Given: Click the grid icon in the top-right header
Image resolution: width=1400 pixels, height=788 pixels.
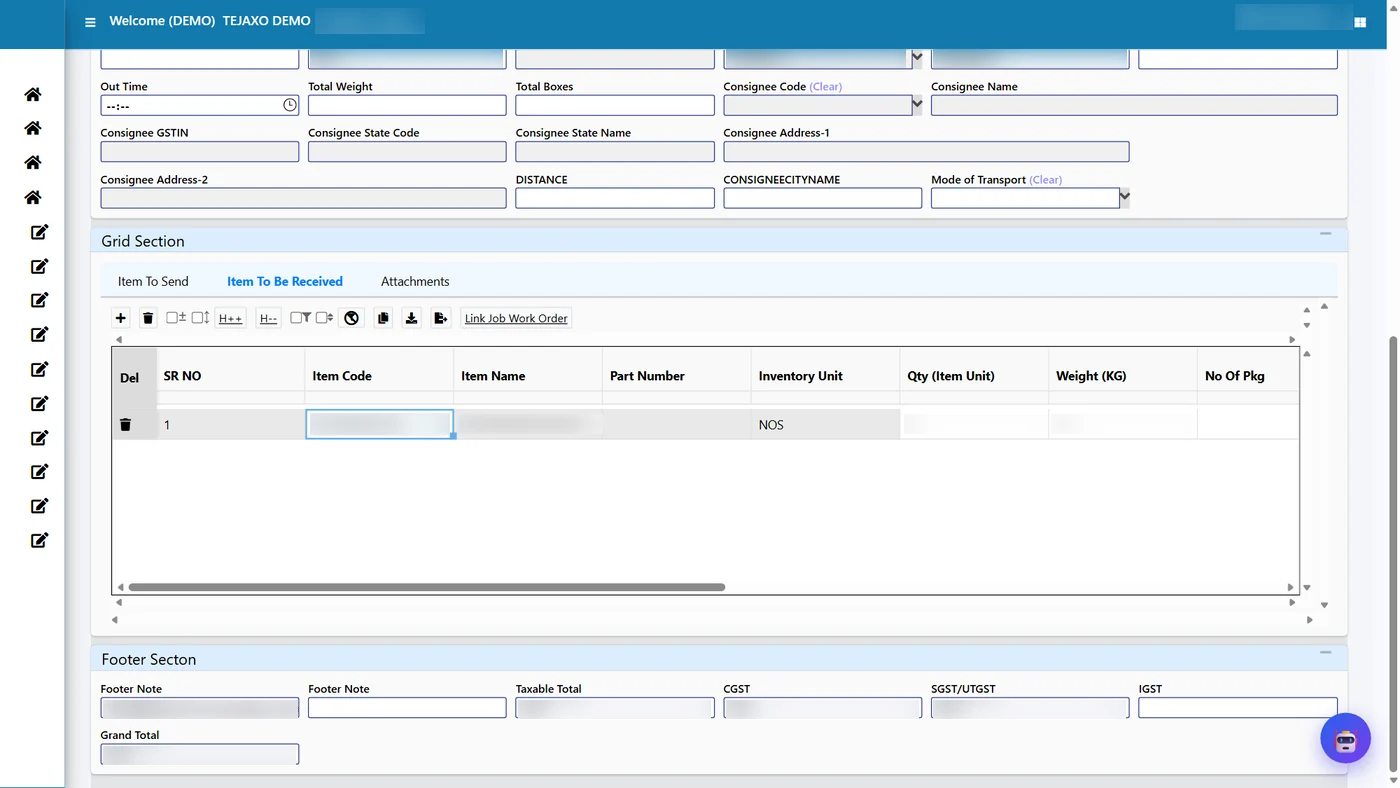Looking at the screenshot, I should click(1360, 22).
